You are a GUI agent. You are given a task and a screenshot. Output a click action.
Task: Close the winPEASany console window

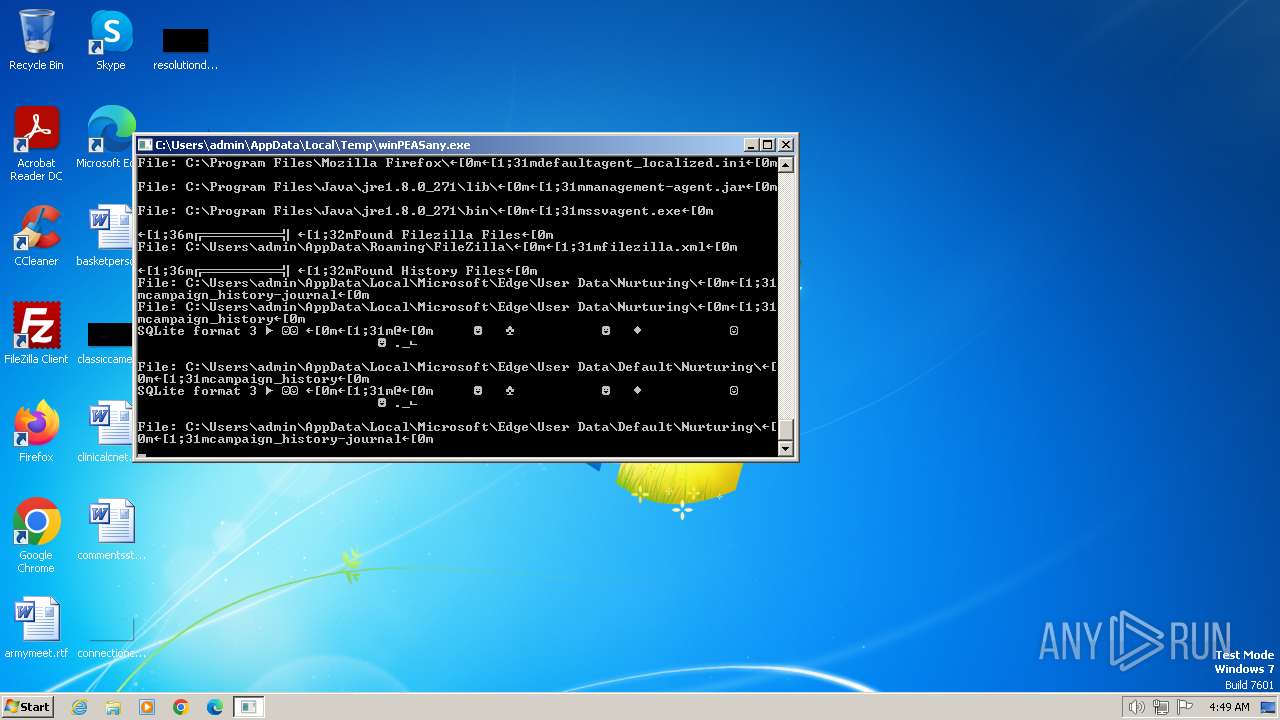click(785, 145)
